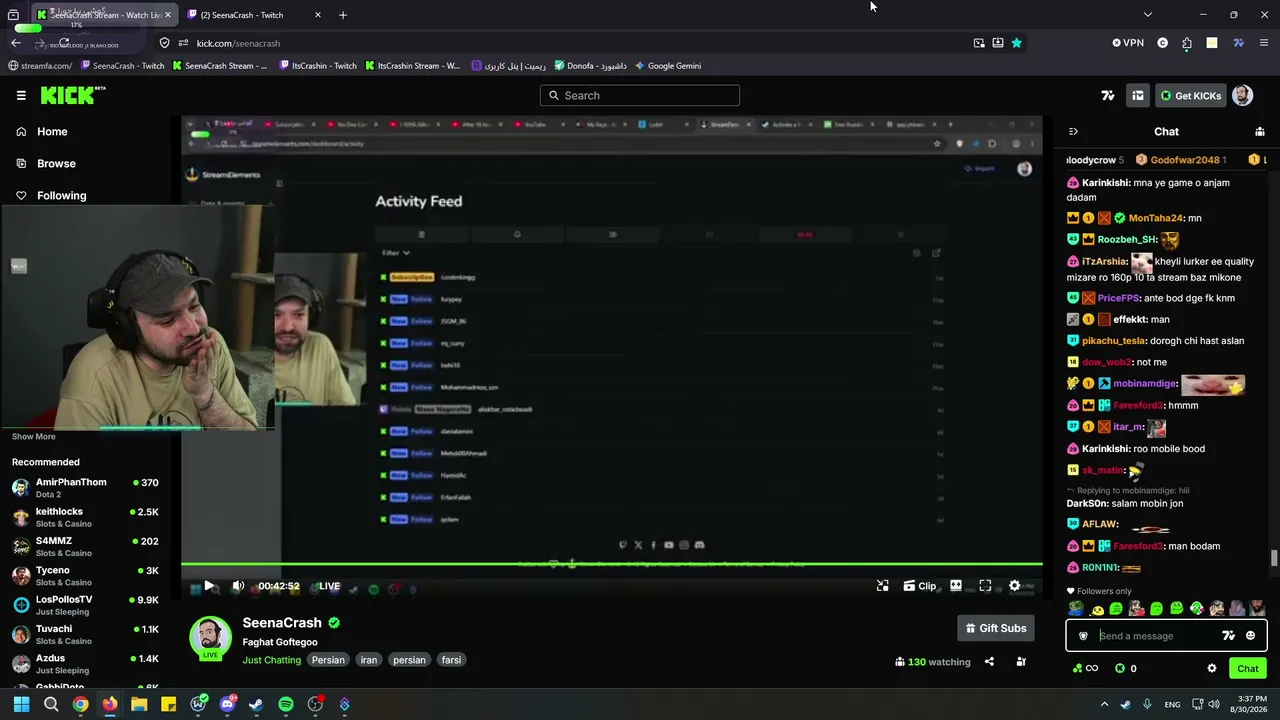The image size is (1280, 720).
Task: Jump to LIVE in the player
Action: point(329,586)
